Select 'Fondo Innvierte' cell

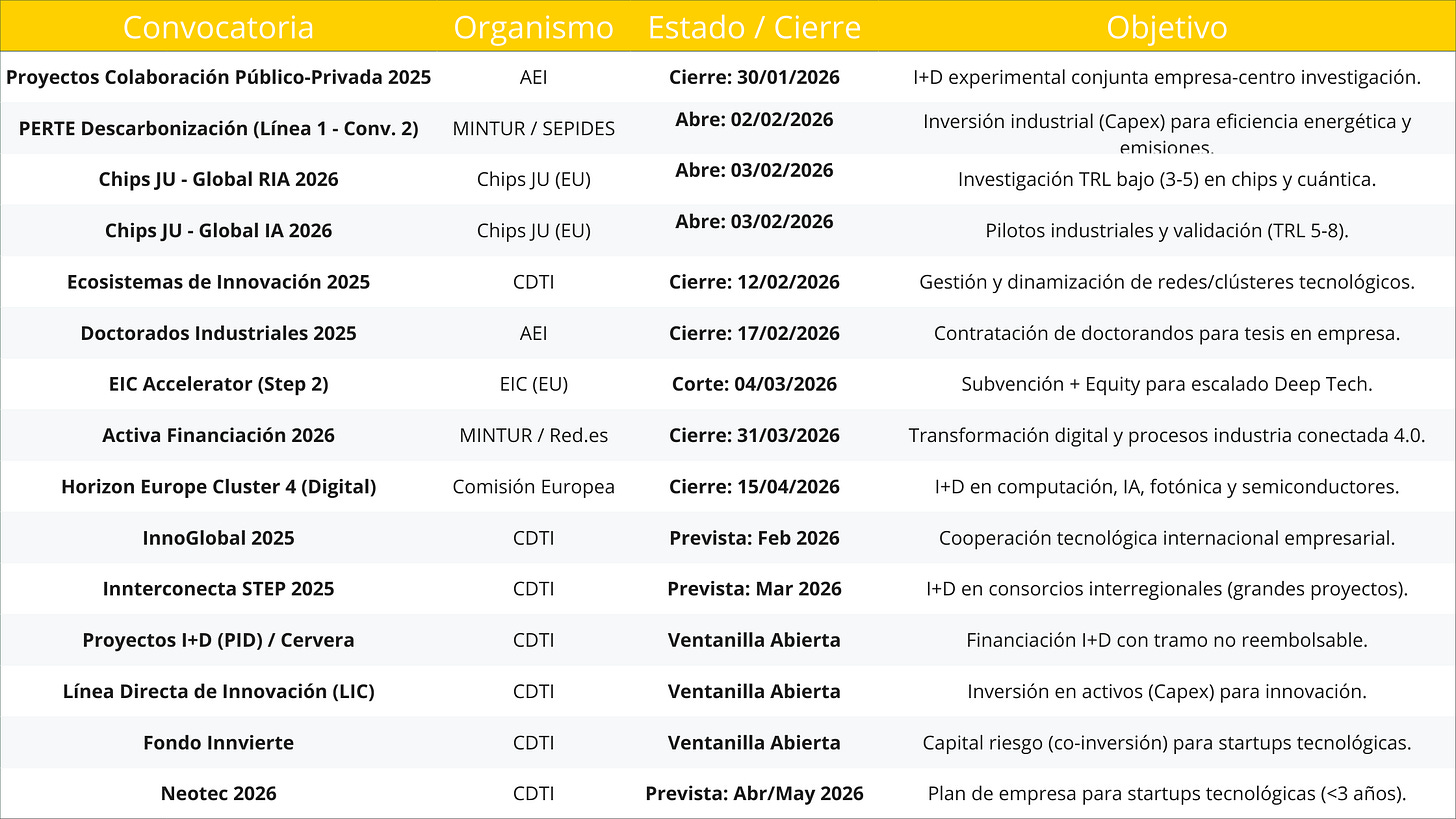pyautogui.click(x=218, y=743)
